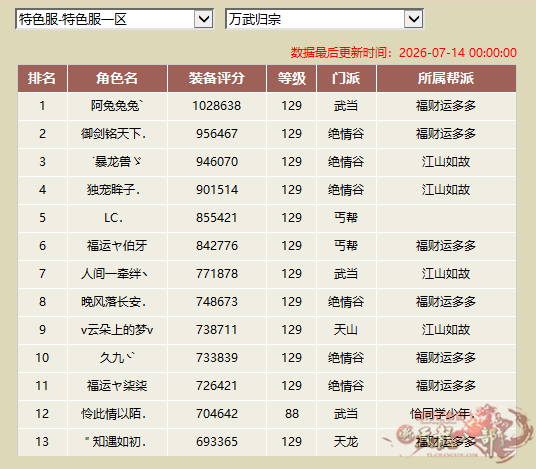Click 天龙 sect in 知遇如初. row
Viewport: 536px width, 469px height.
[346, 442]
